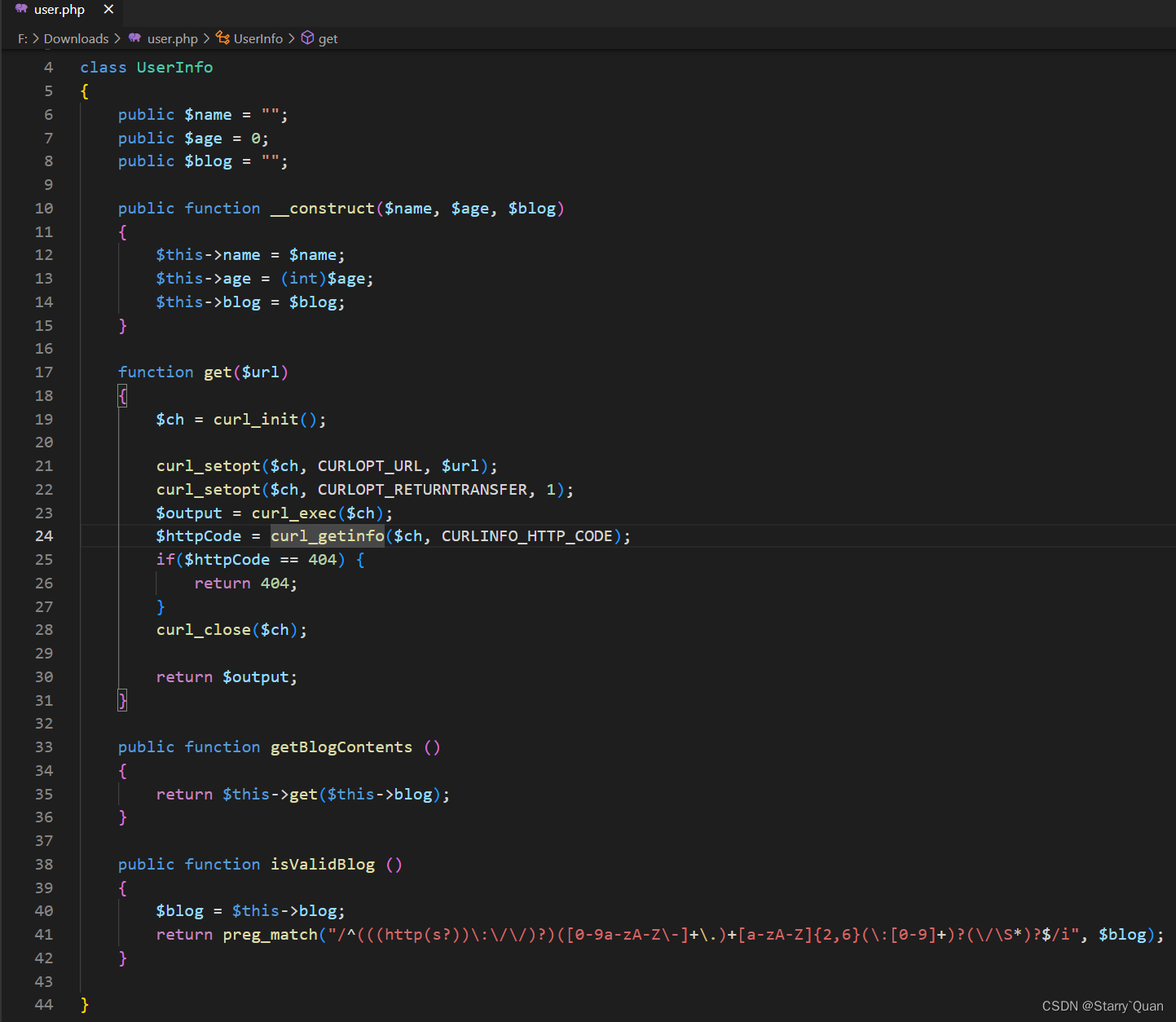
Task: Open F: drive breadcrumb
Action: point(22,38)
